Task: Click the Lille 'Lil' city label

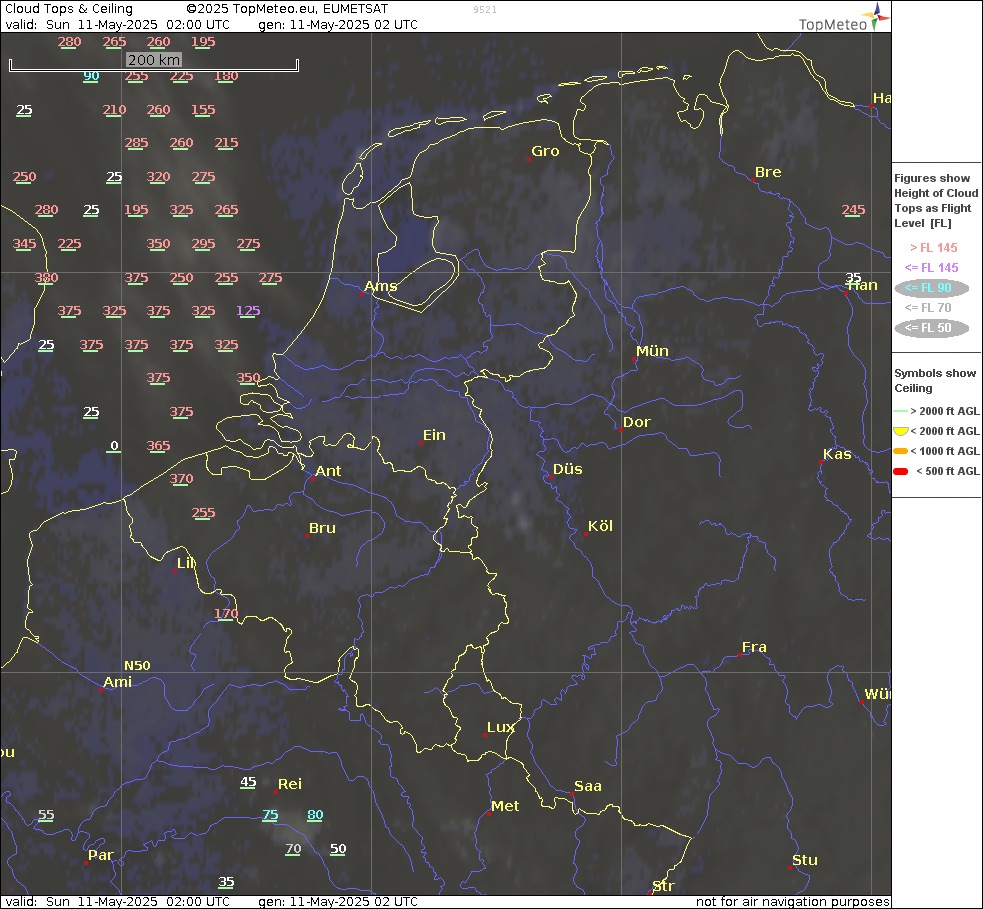Action: [x=186, y=563]
